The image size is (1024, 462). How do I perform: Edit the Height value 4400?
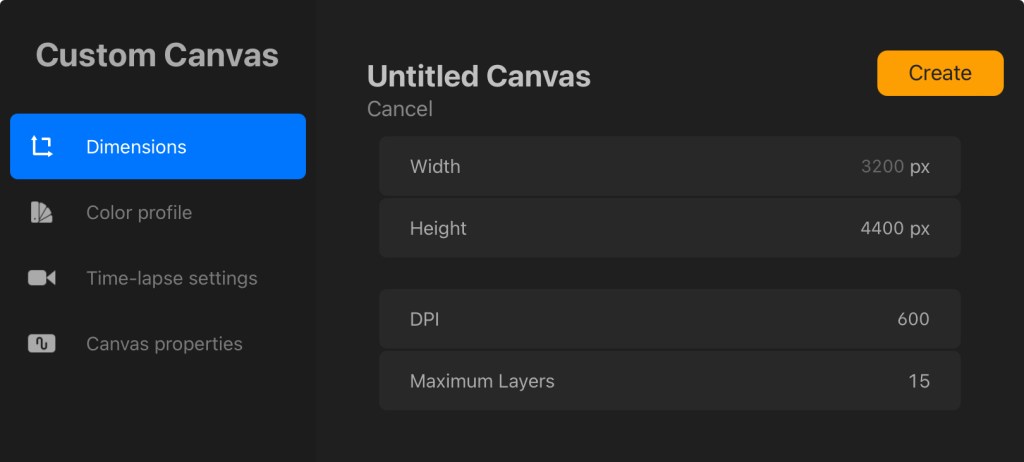coord(882,228)
